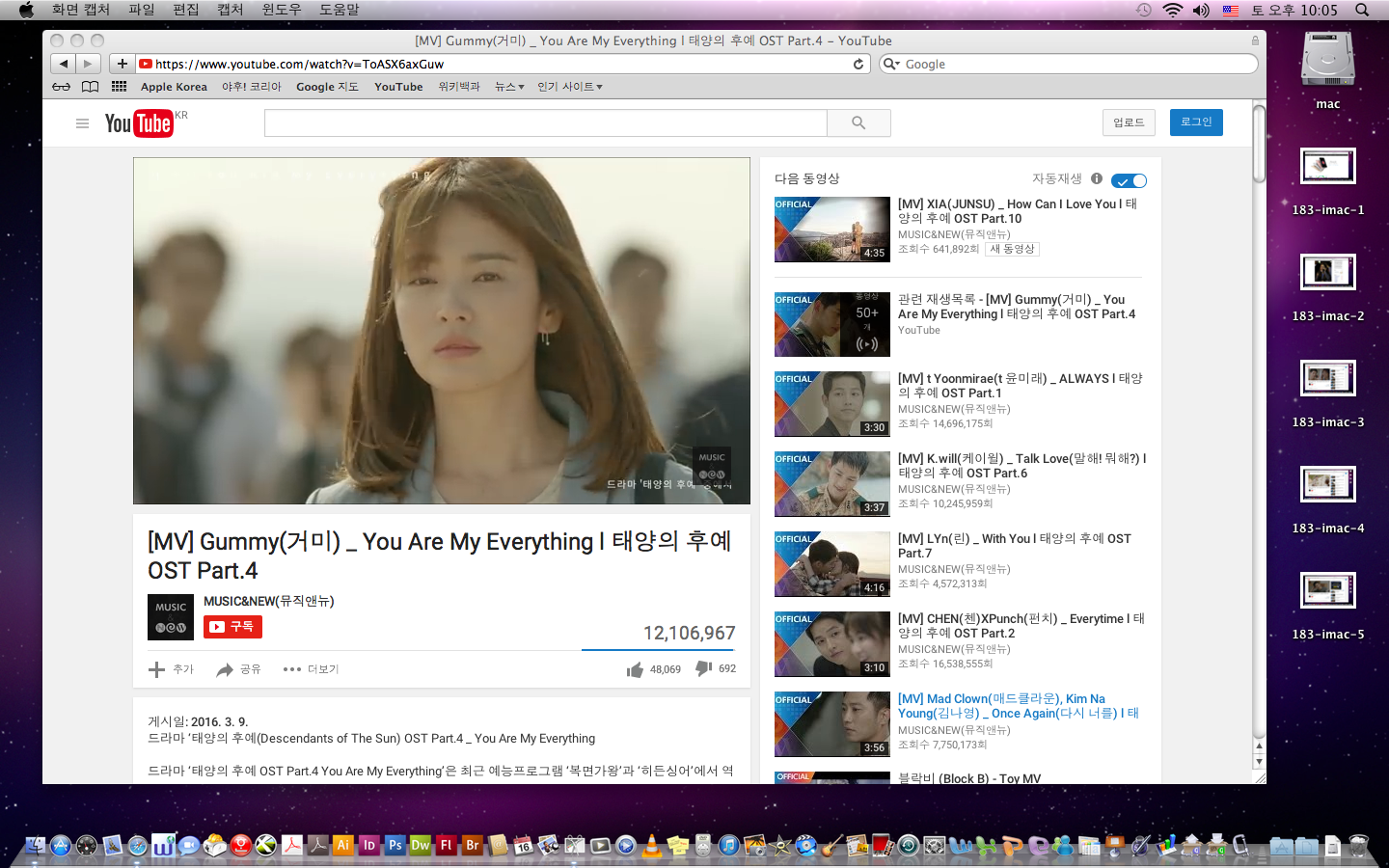Click the YouTube search magnifier button
This screenshot has width=1389, height=868.
pos(858,123)
